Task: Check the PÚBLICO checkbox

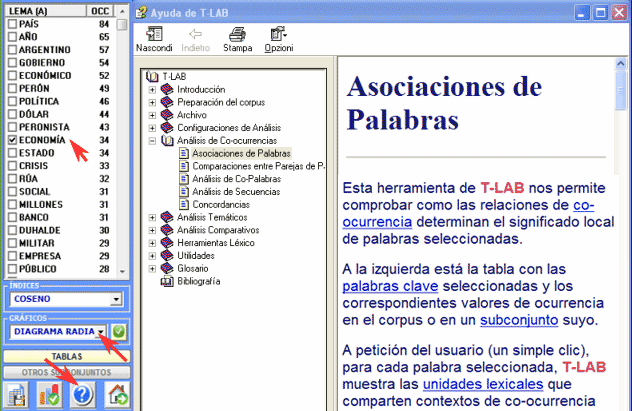Action: (12, 269)
